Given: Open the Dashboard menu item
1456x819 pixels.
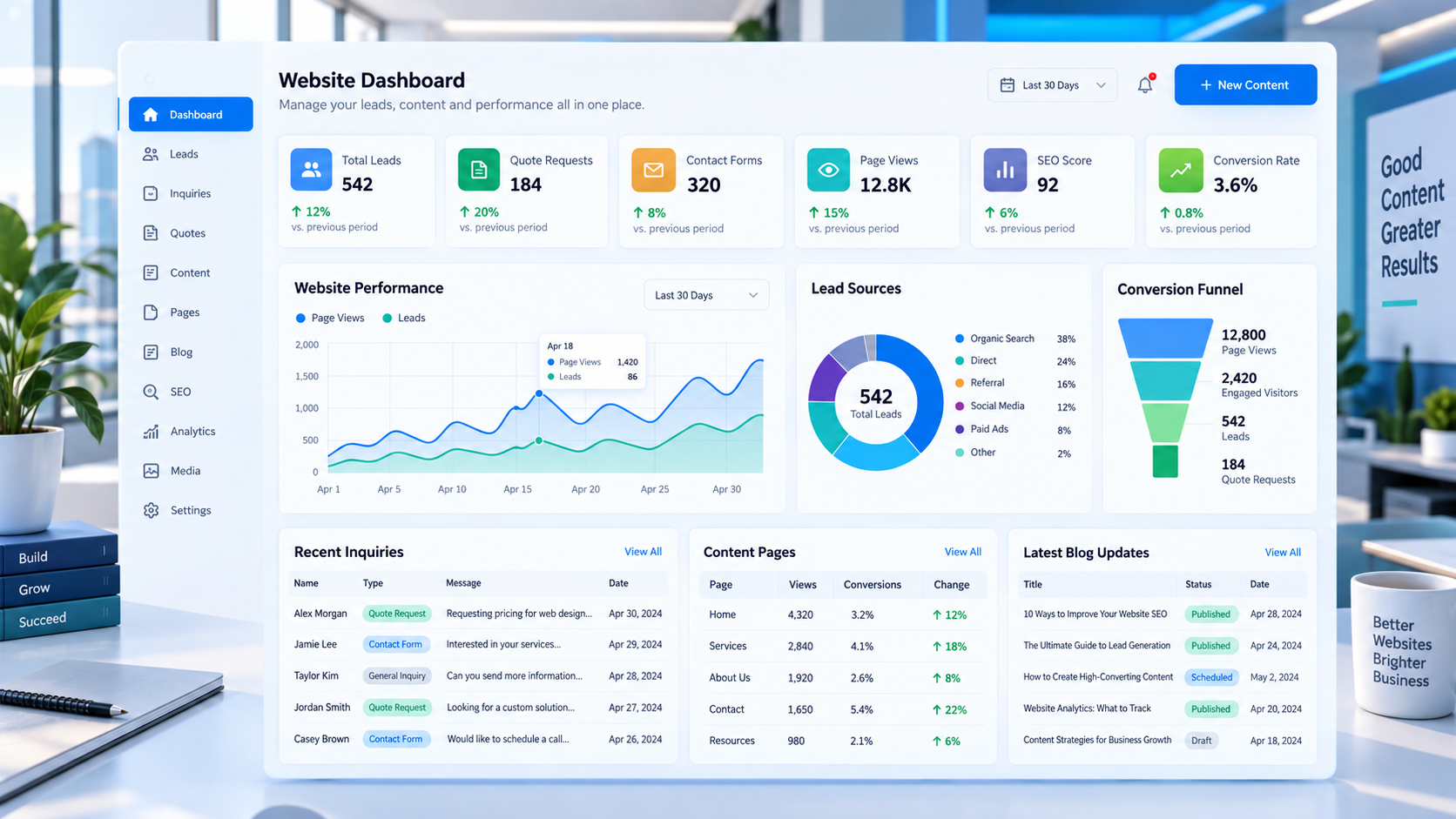Looking at the screenshot, I should pyautogui.click(x=191, y=114).
